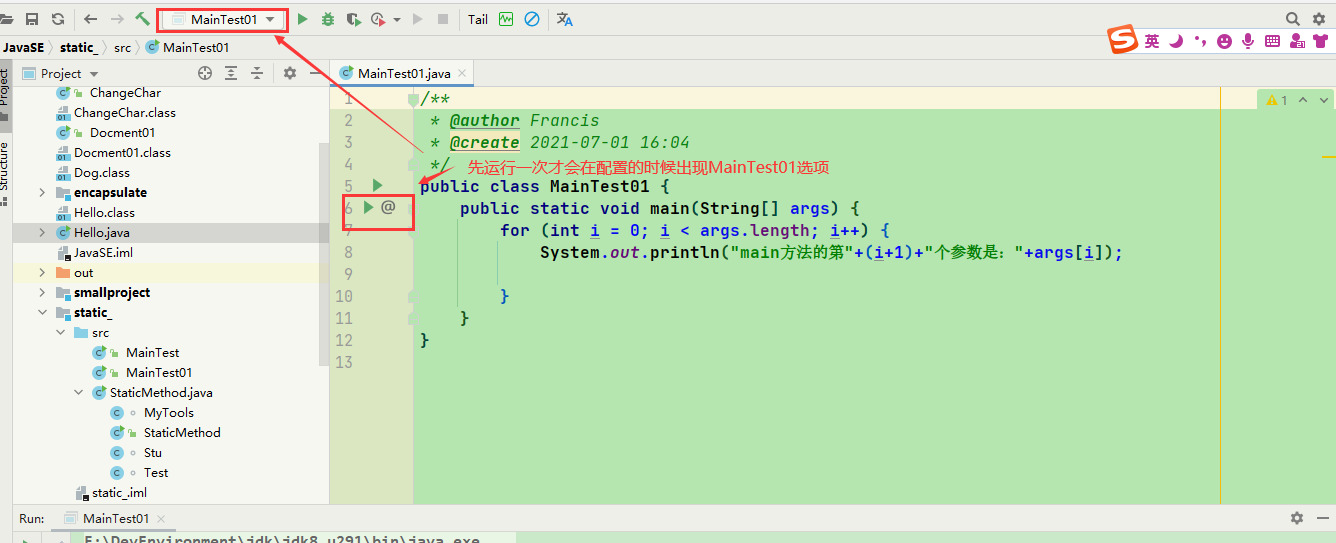
Task: Click the Collapse All icon in the Project panel
Action: tap(257, 73)
